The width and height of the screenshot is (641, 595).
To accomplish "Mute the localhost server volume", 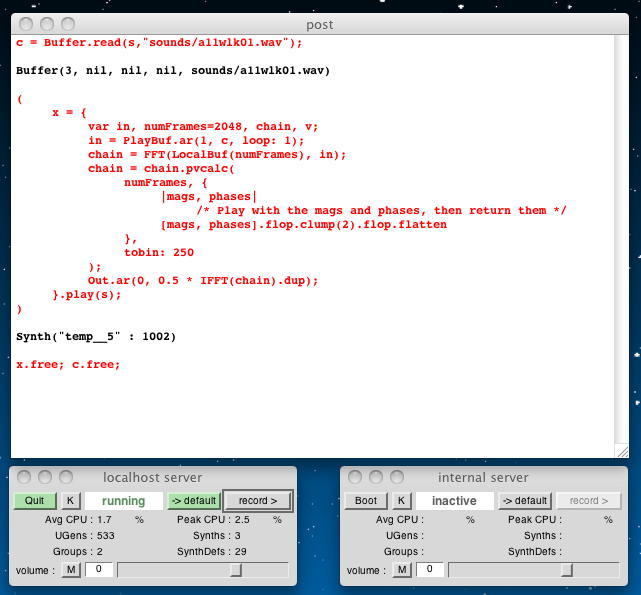I will (x=71, y=570).
